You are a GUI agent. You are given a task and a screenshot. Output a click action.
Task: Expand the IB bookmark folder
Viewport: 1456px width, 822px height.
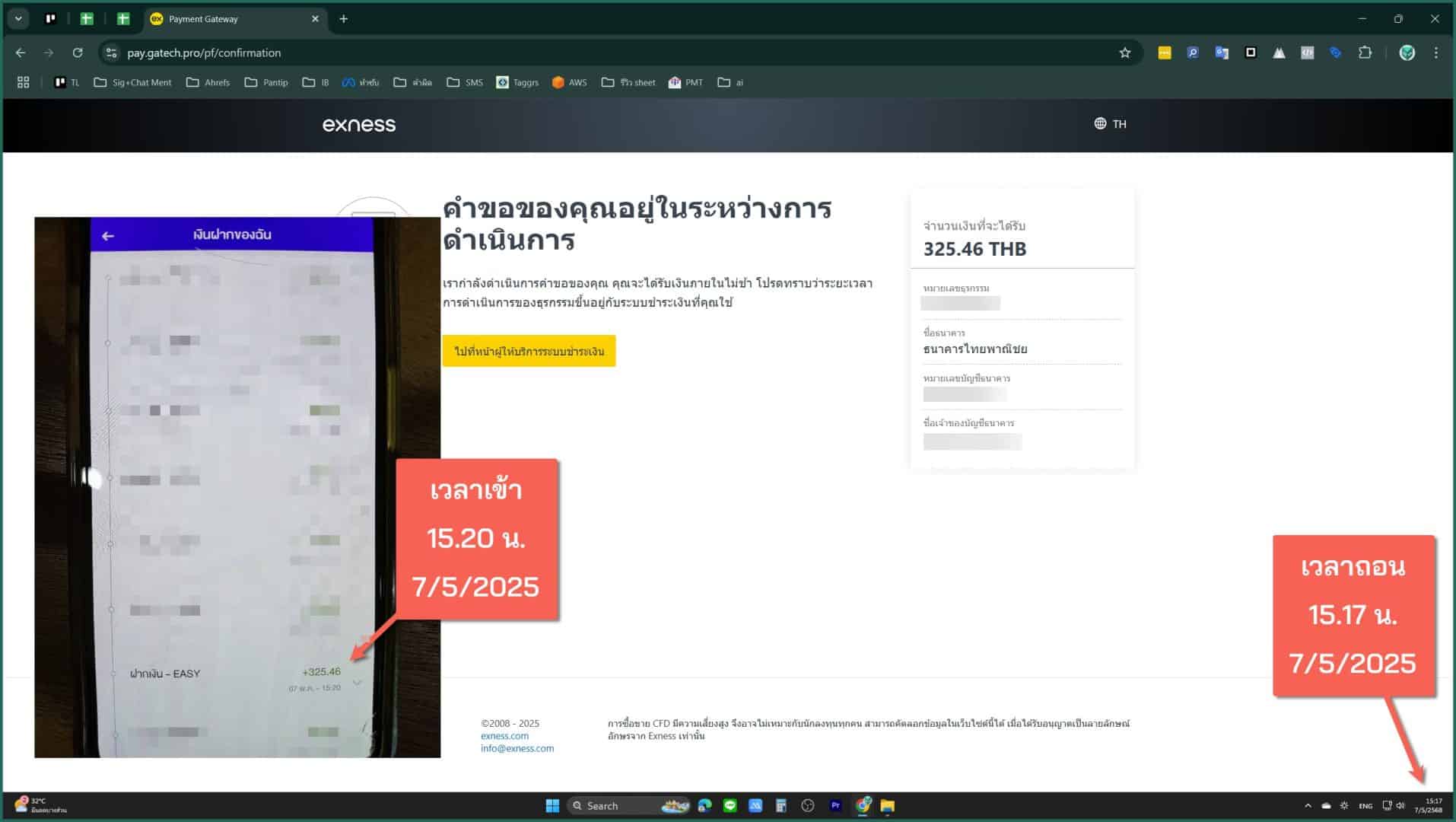click(x=316, y=82)
